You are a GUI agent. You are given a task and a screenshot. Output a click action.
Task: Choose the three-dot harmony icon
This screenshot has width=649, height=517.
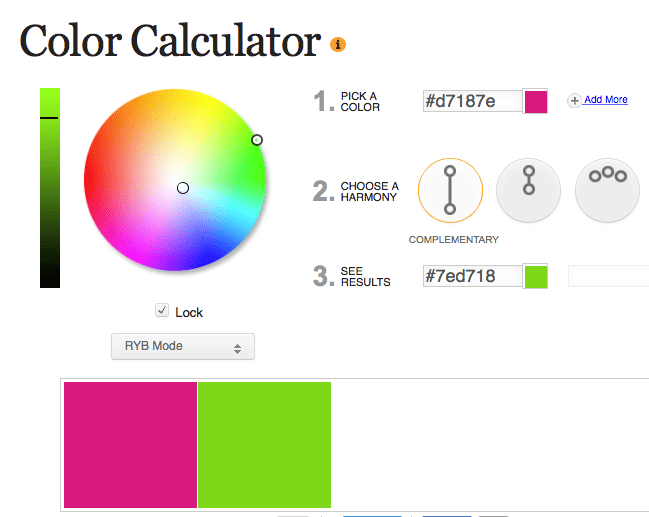(607, 189)
